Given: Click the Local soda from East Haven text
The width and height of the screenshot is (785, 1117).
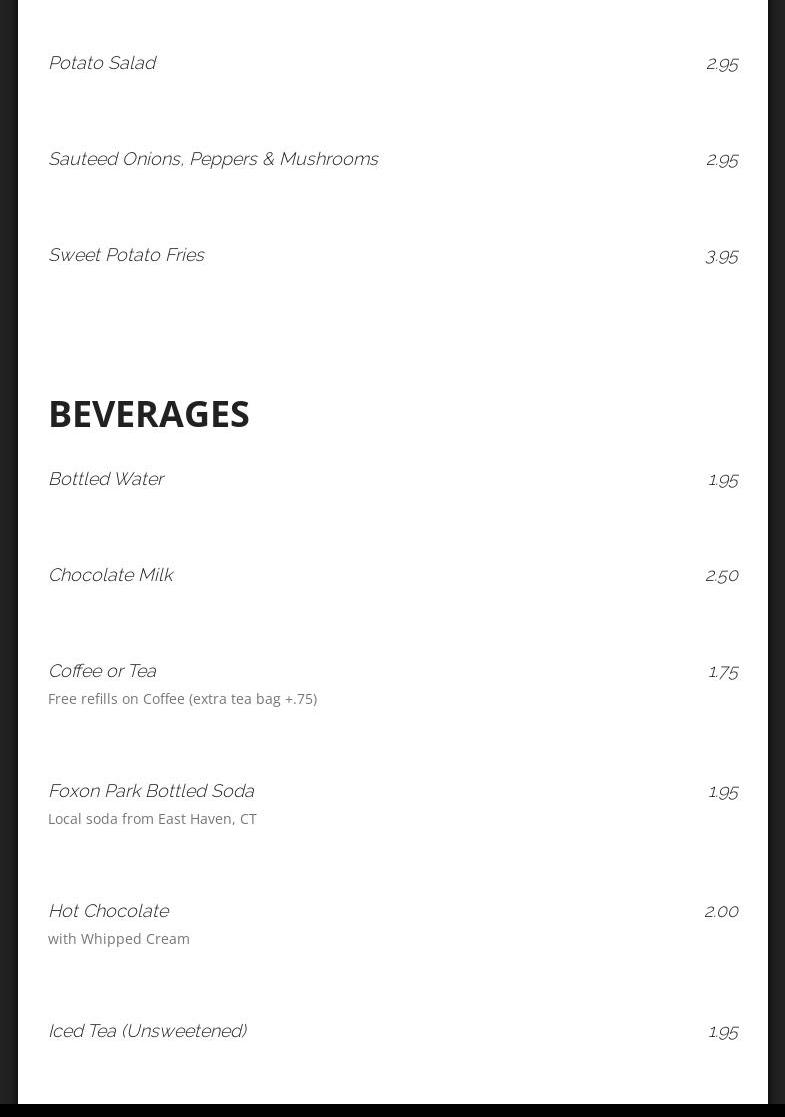Looking at the screenshot, I should tap(152, 819).
